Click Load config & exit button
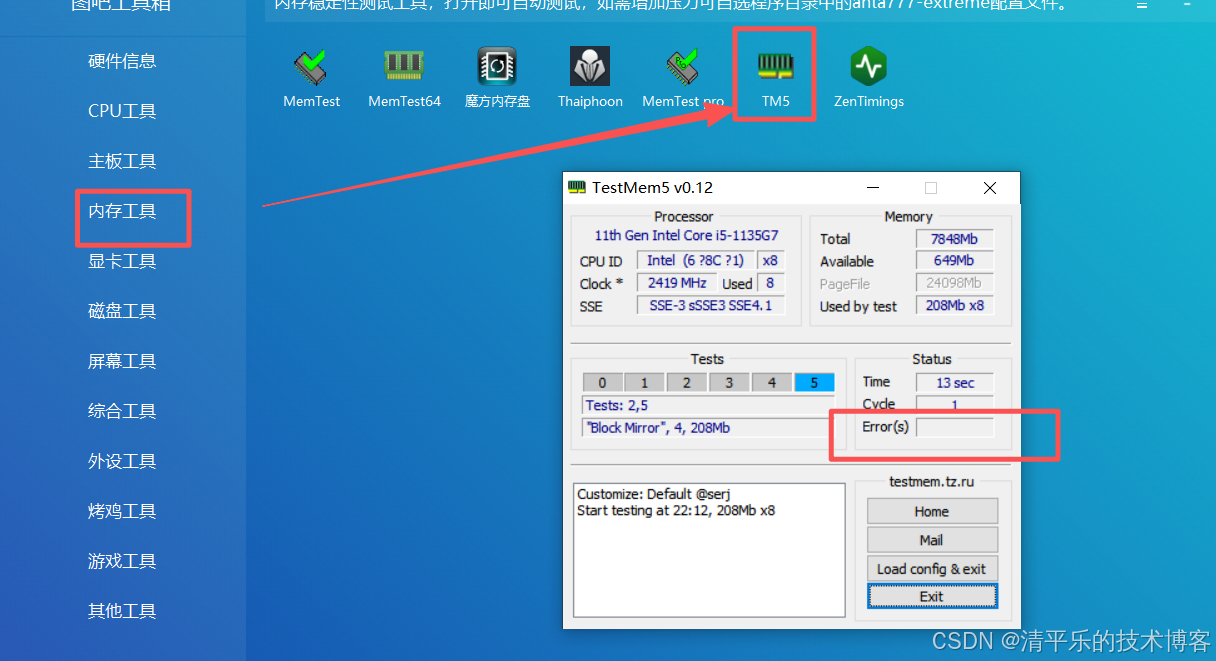1216x661 pixels. (932, 569)
